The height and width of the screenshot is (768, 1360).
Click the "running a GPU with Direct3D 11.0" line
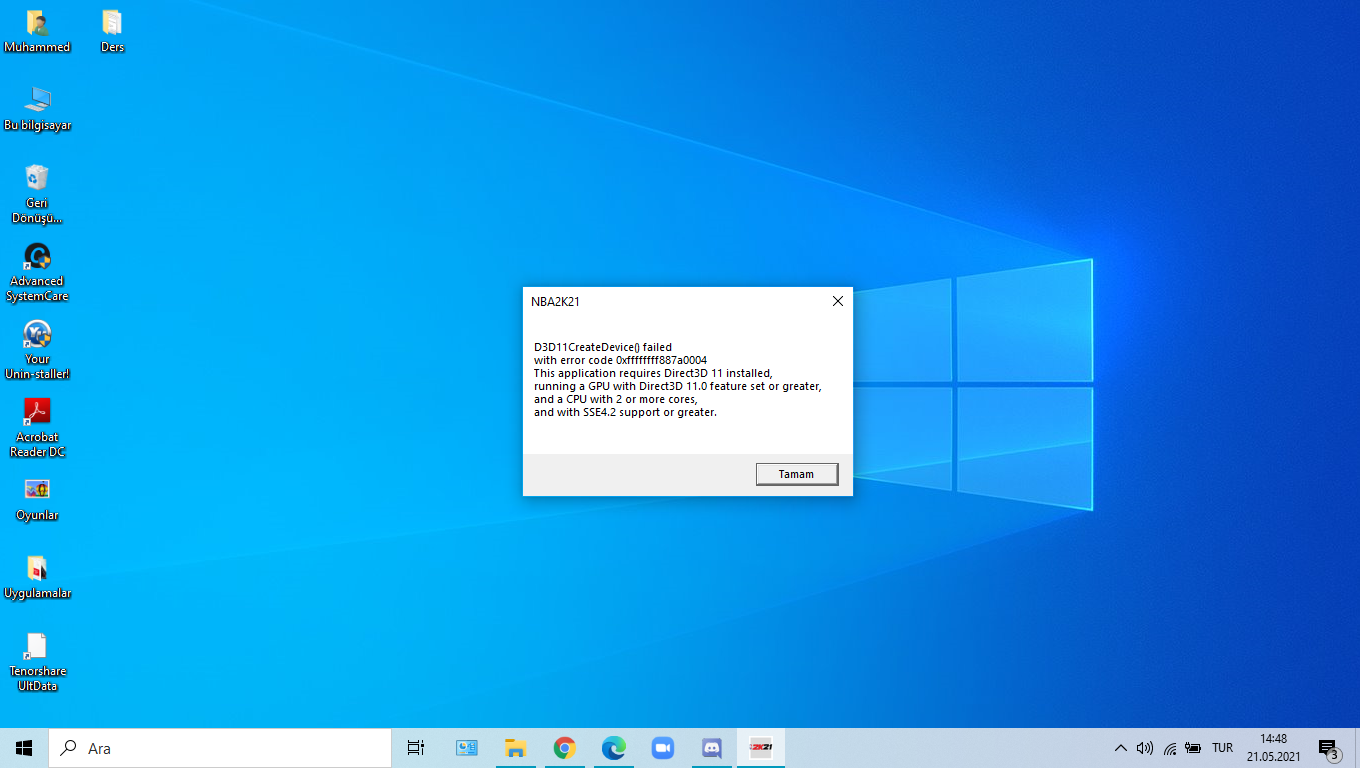coord(677,386)
